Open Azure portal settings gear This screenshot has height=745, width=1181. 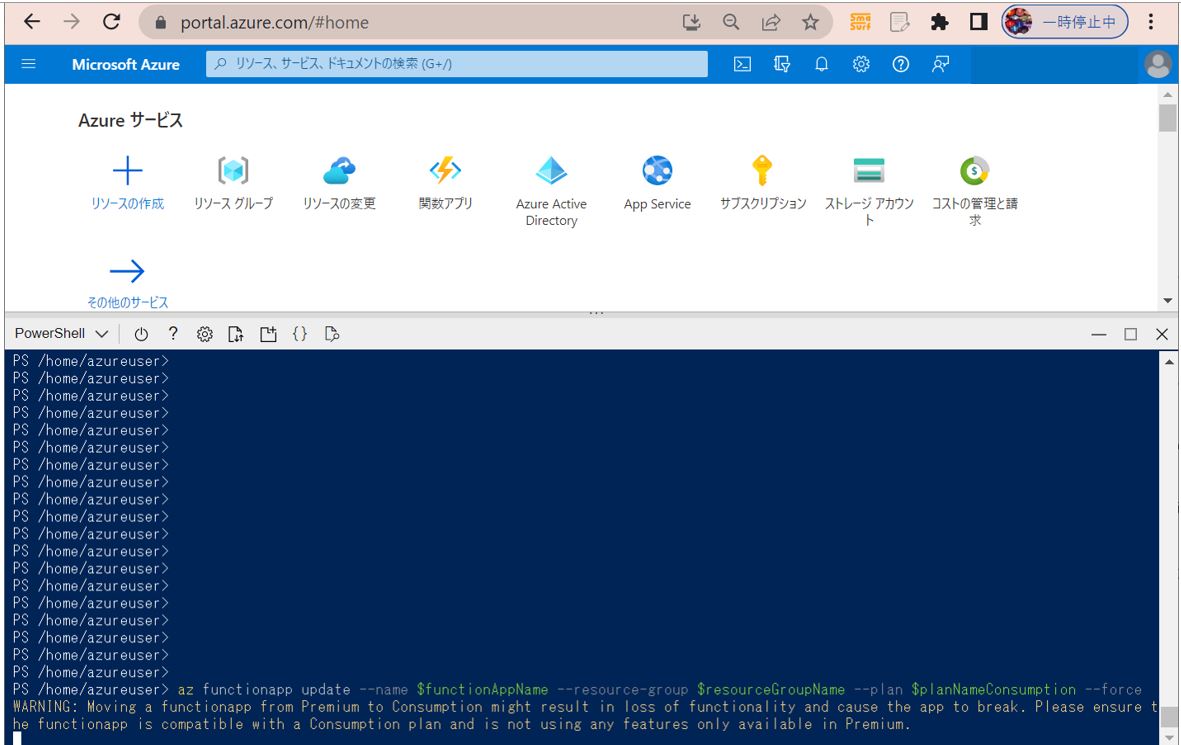(x=861, y=64)
